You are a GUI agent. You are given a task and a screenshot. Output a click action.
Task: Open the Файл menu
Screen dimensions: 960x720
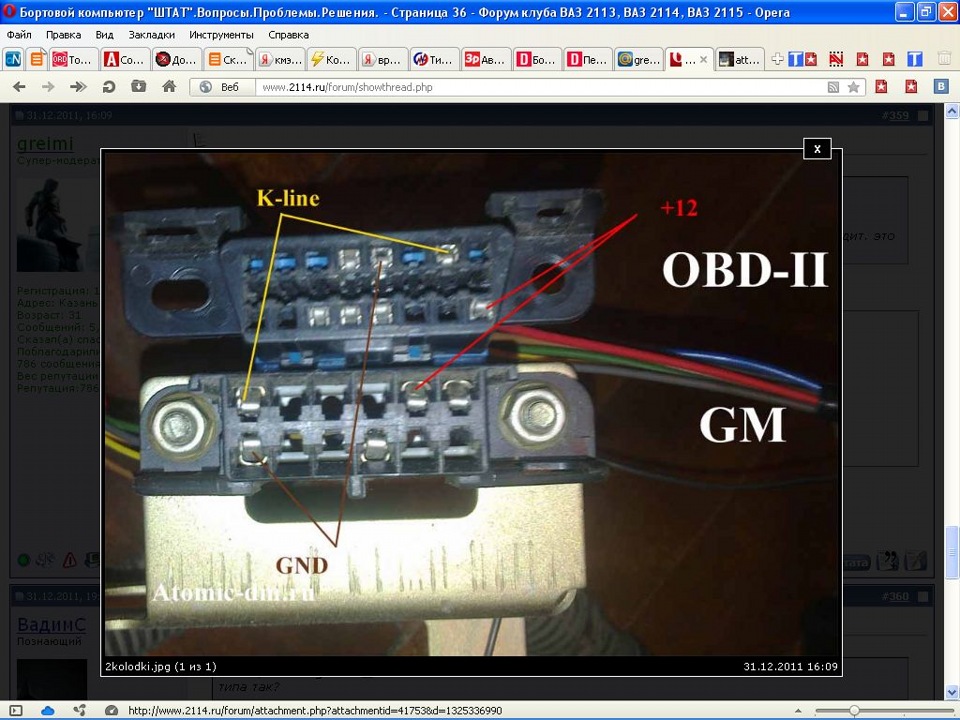pos(19,35)
